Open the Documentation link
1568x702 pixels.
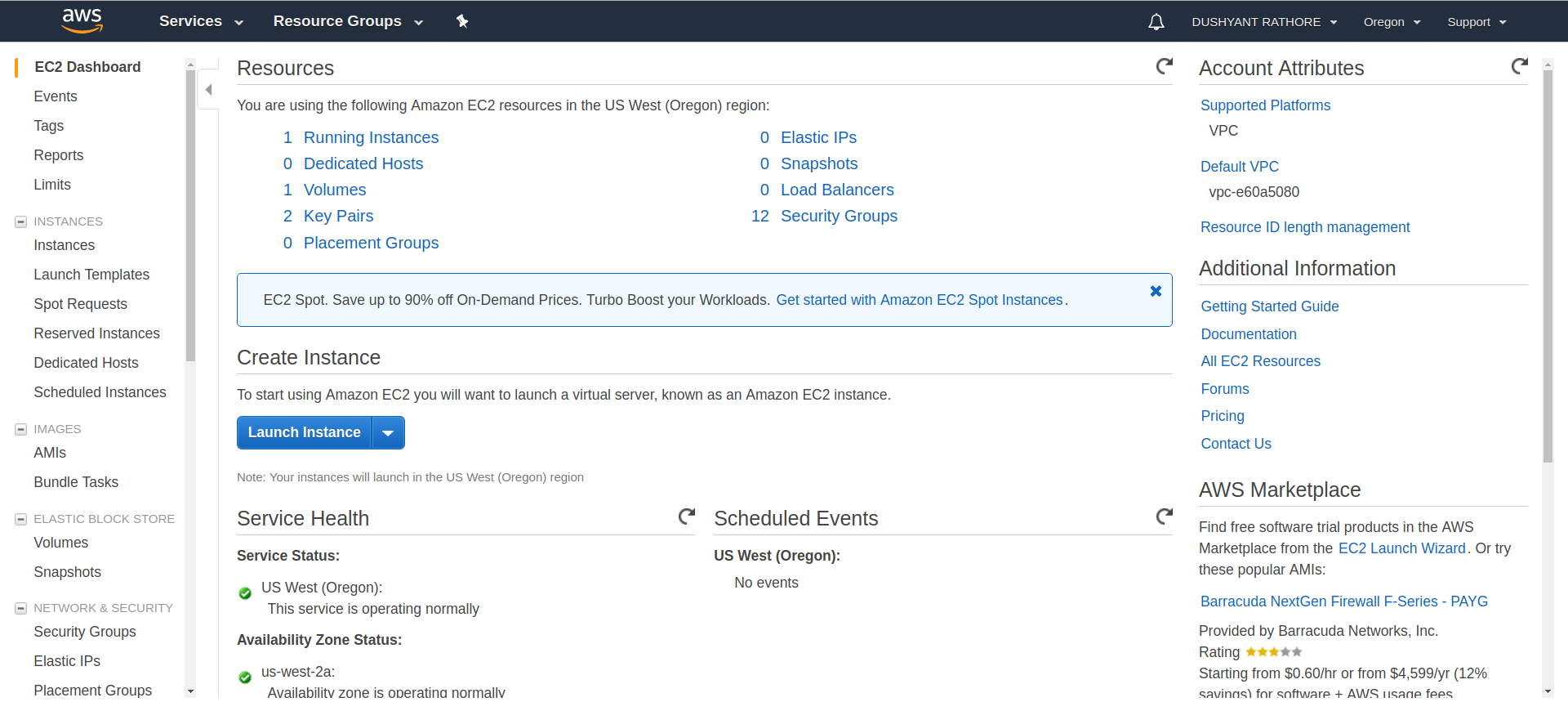click(1249, 334)
